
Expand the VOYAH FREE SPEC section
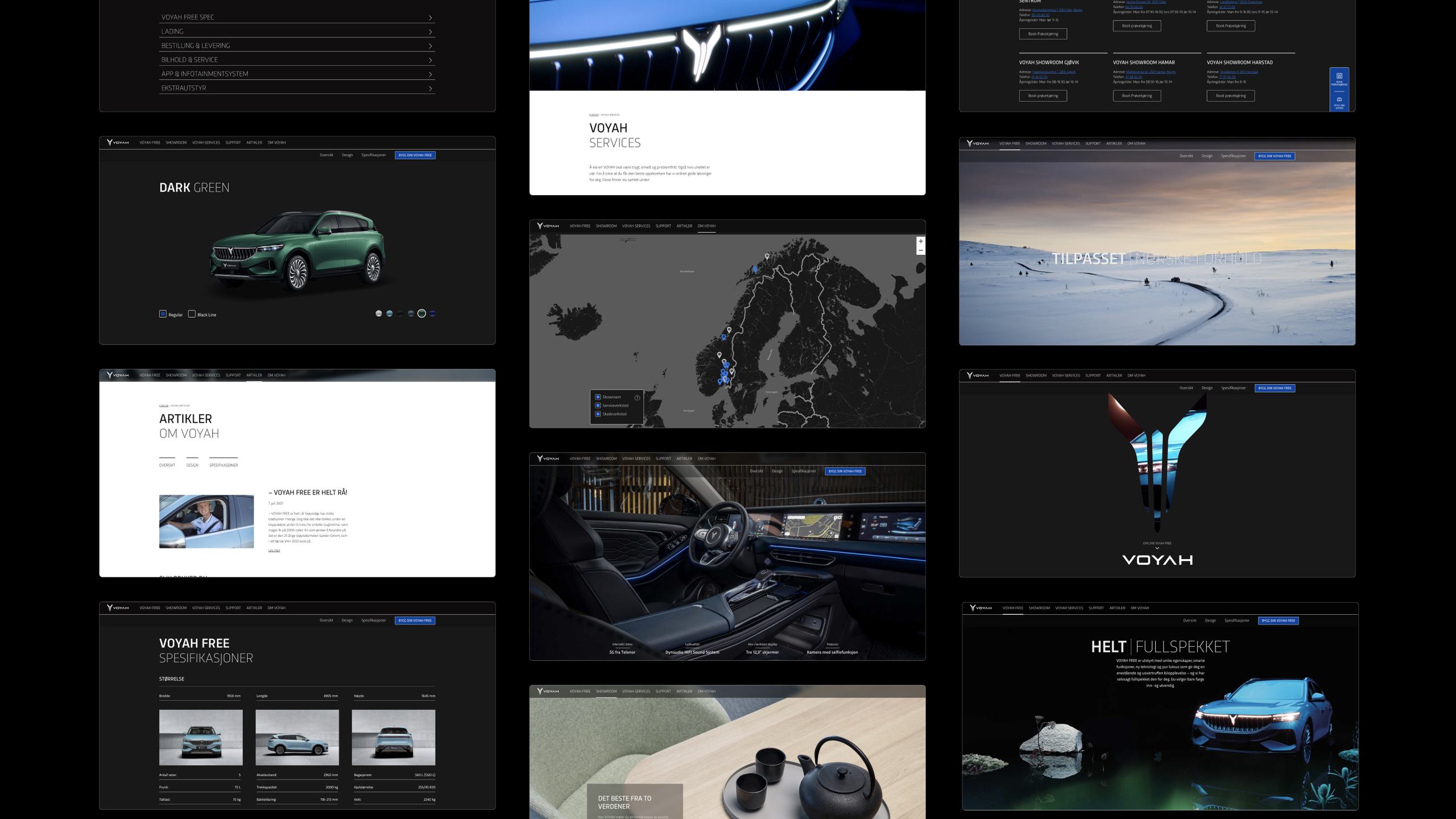click(430, 18)
